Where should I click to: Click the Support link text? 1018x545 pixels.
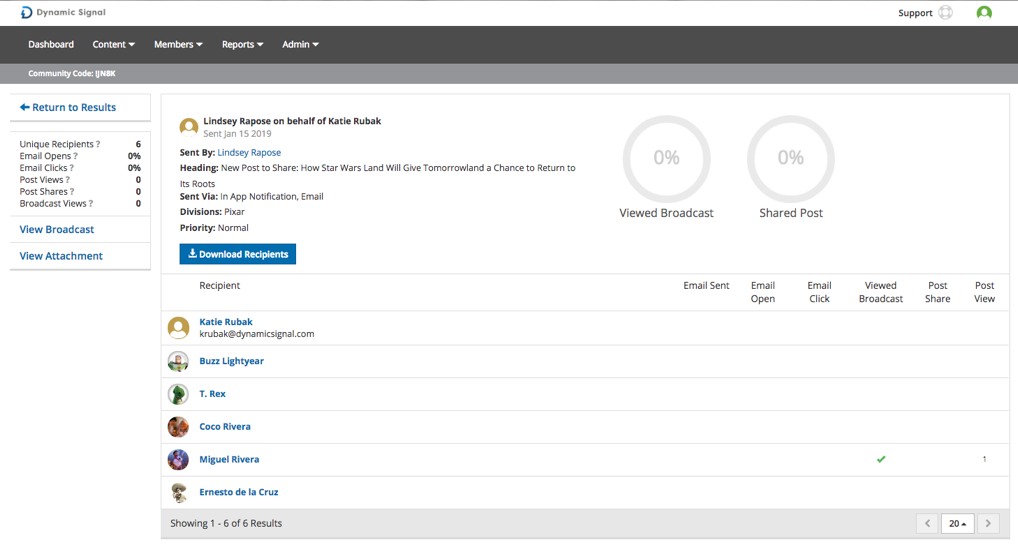[915, 13]
